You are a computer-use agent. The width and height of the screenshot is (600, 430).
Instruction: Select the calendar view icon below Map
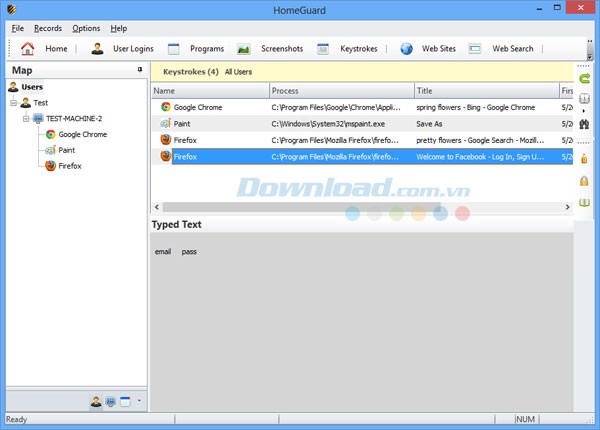tap(125, 401)
